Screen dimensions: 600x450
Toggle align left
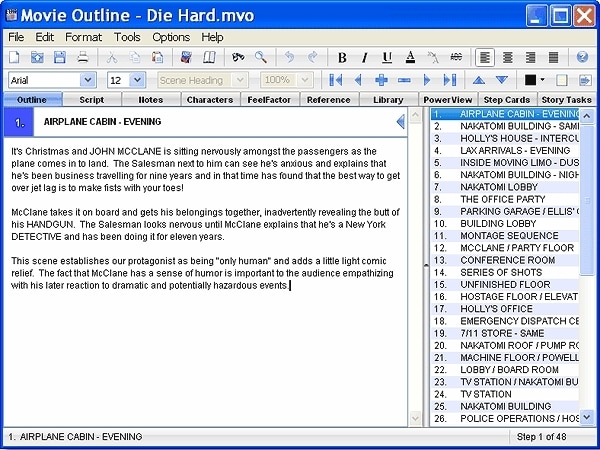click(x=485, y=58)
